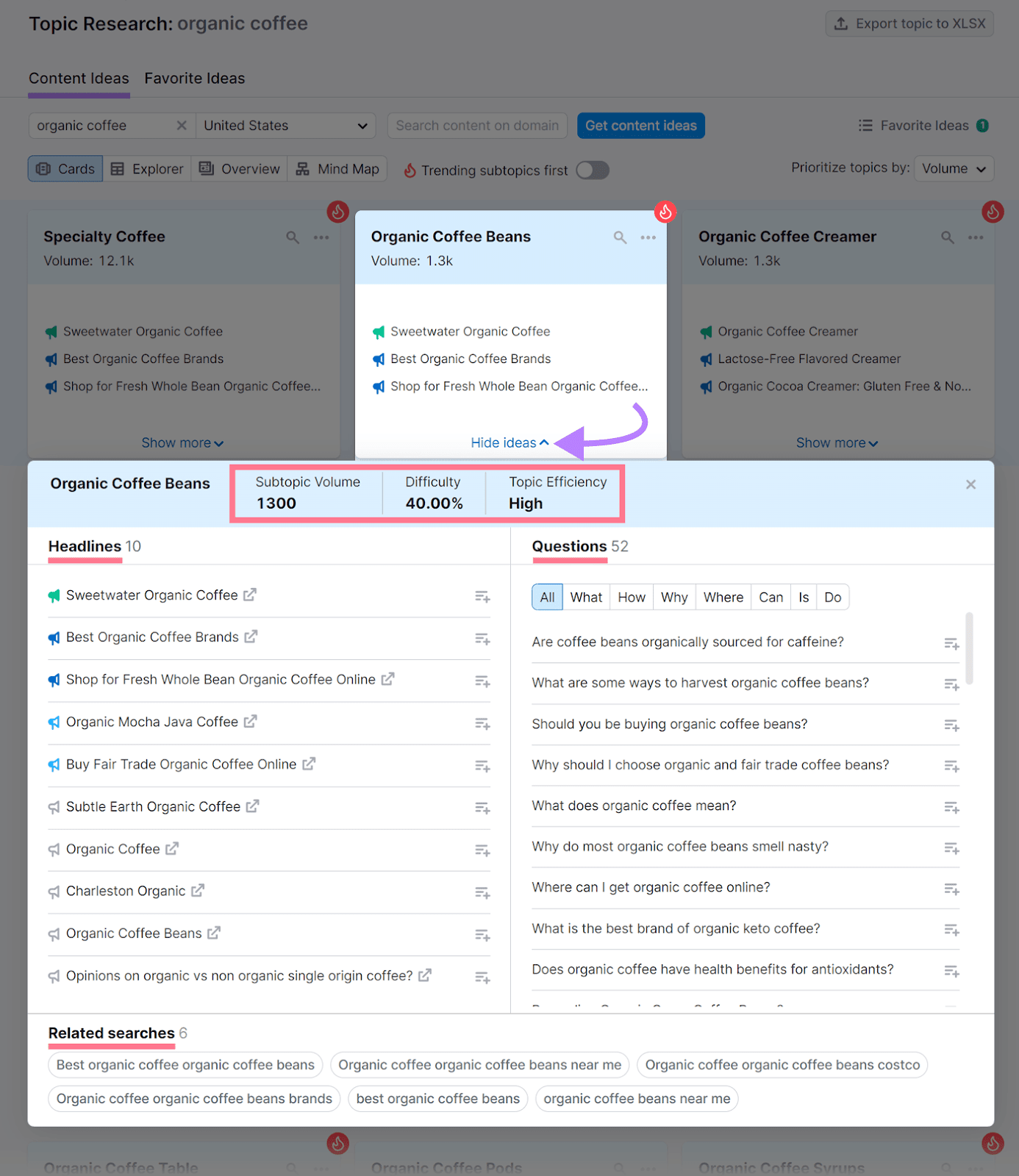The image size is (1019, 1176).
Task: Add 'What does organic coffee mean?' to favorites
Action: click(x=952, y=808)
